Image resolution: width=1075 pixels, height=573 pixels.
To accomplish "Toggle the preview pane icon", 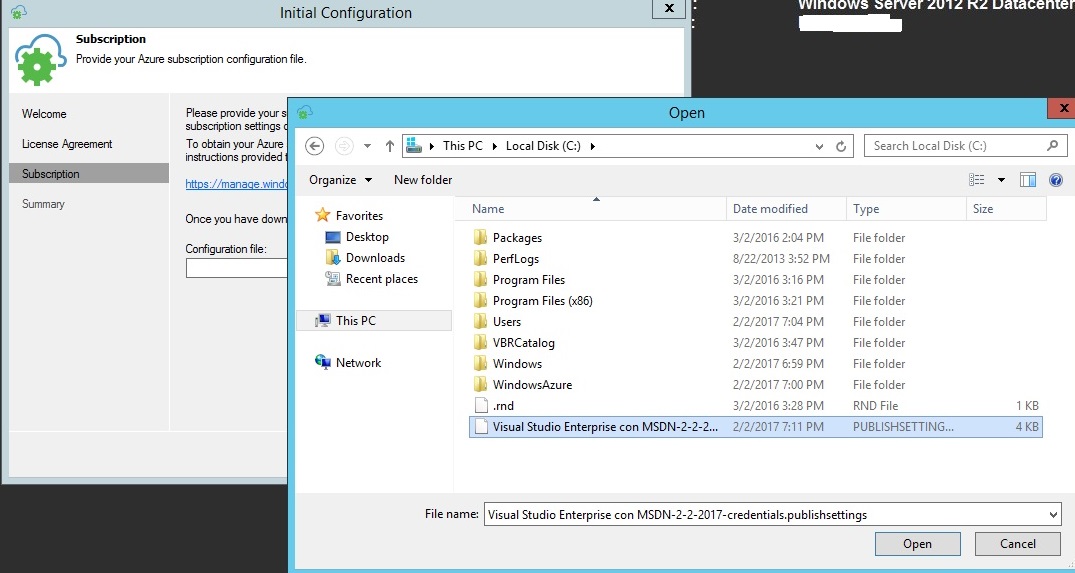I will click(1028, 180).
